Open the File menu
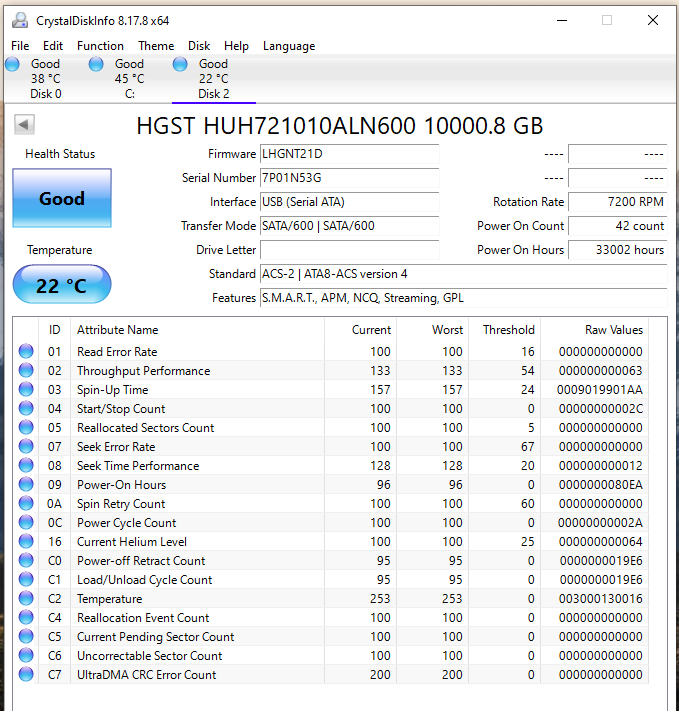This screenshot has height=711, width=679. (x=20, y=46)
